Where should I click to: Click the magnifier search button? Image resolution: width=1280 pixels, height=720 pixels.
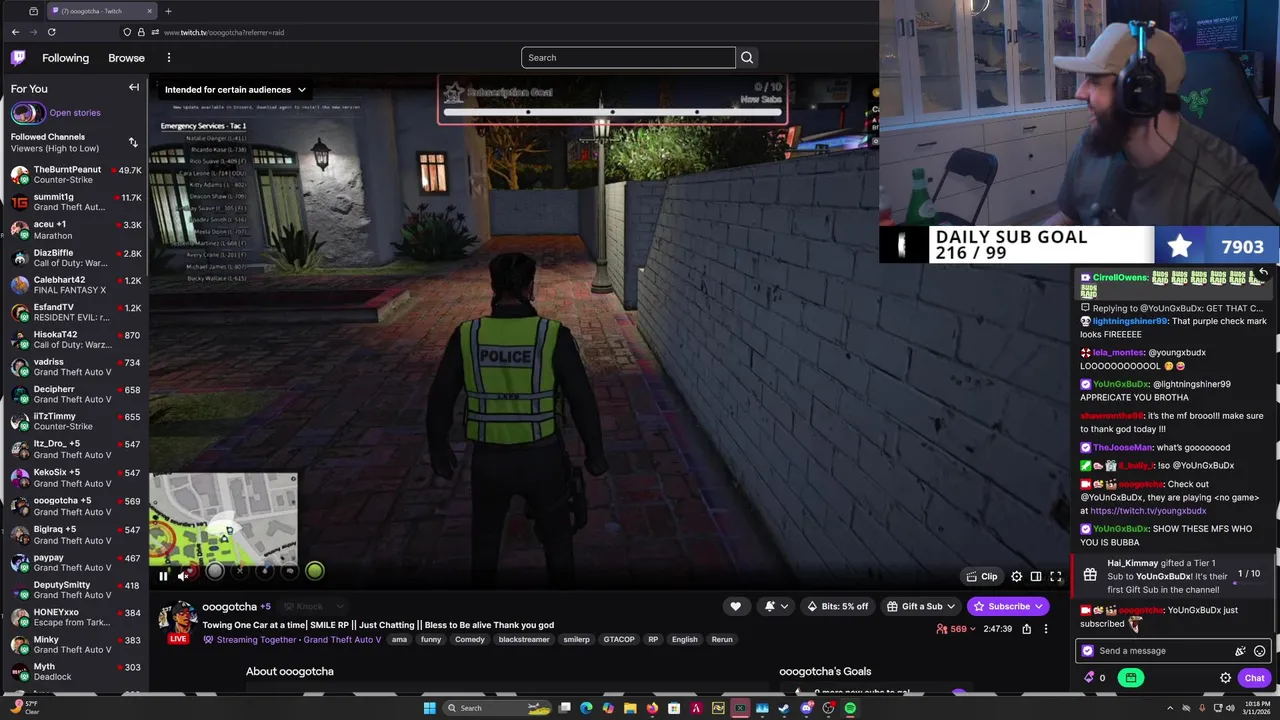pos(747,57)
